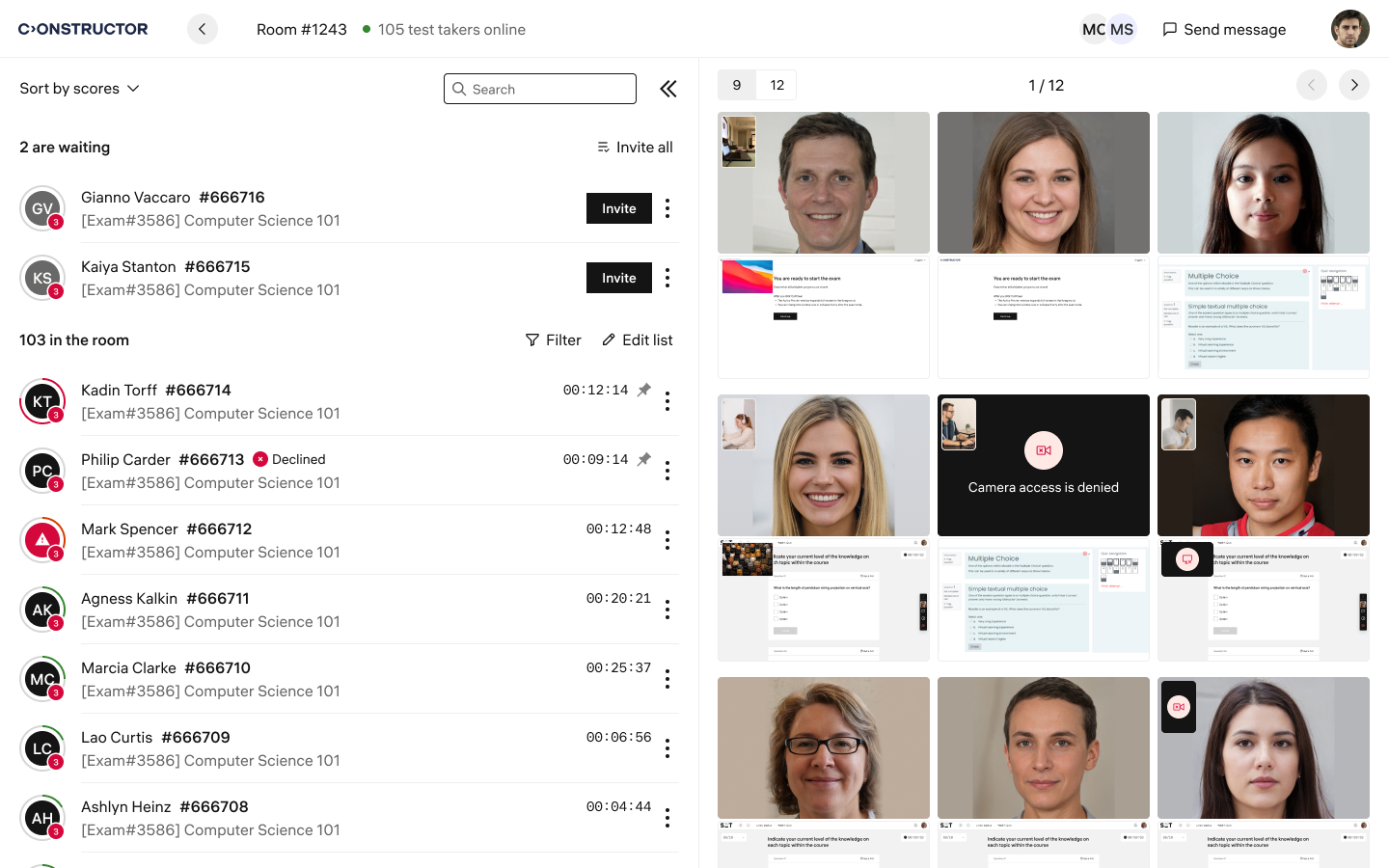Unpin Philip Carder's session
The image size is (1389, 868).
coord(643,459)
